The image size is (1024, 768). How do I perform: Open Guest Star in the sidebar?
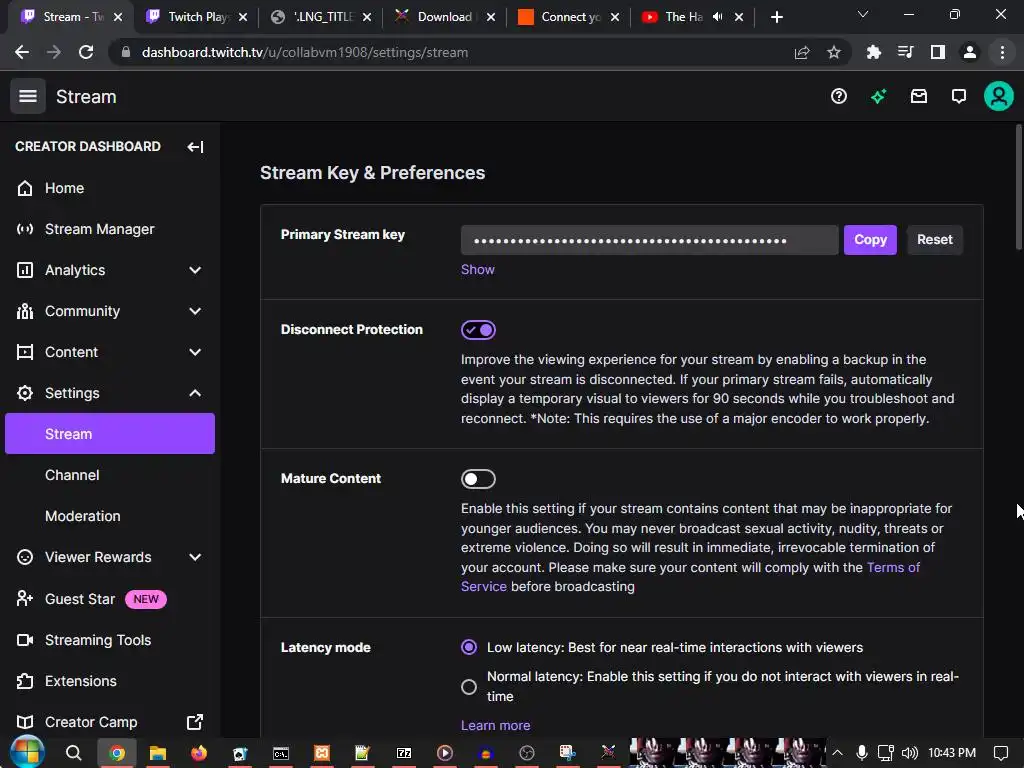tap(110, 599)
